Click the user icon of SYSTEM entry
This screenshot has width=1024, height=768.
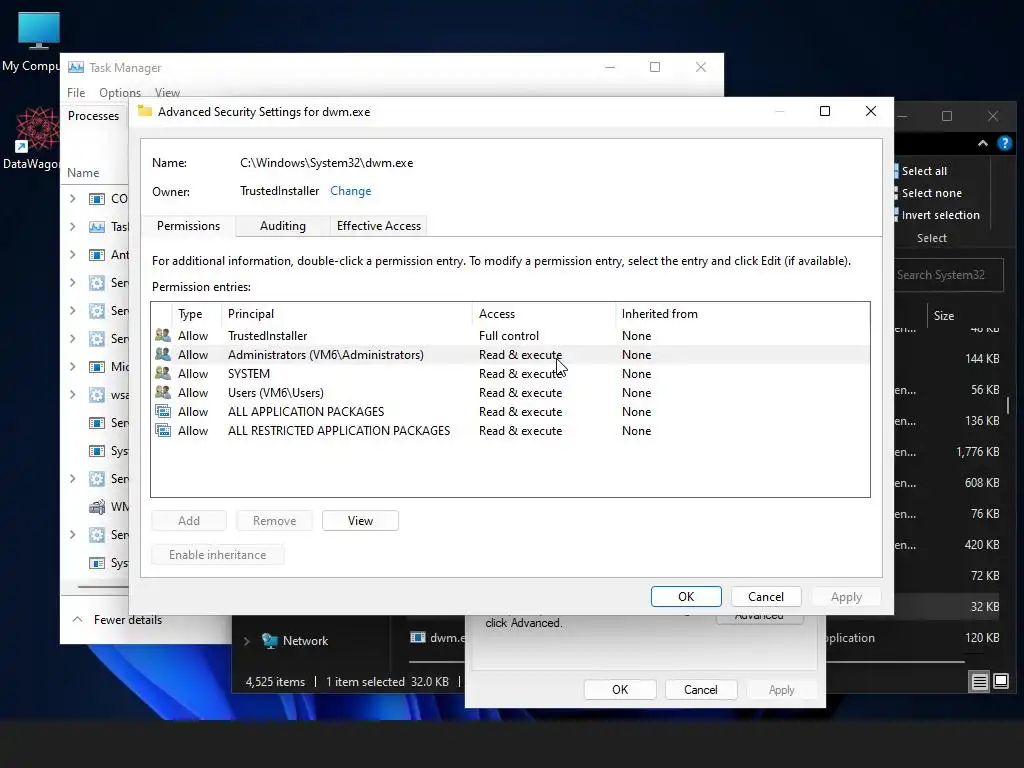coord(163,373)
